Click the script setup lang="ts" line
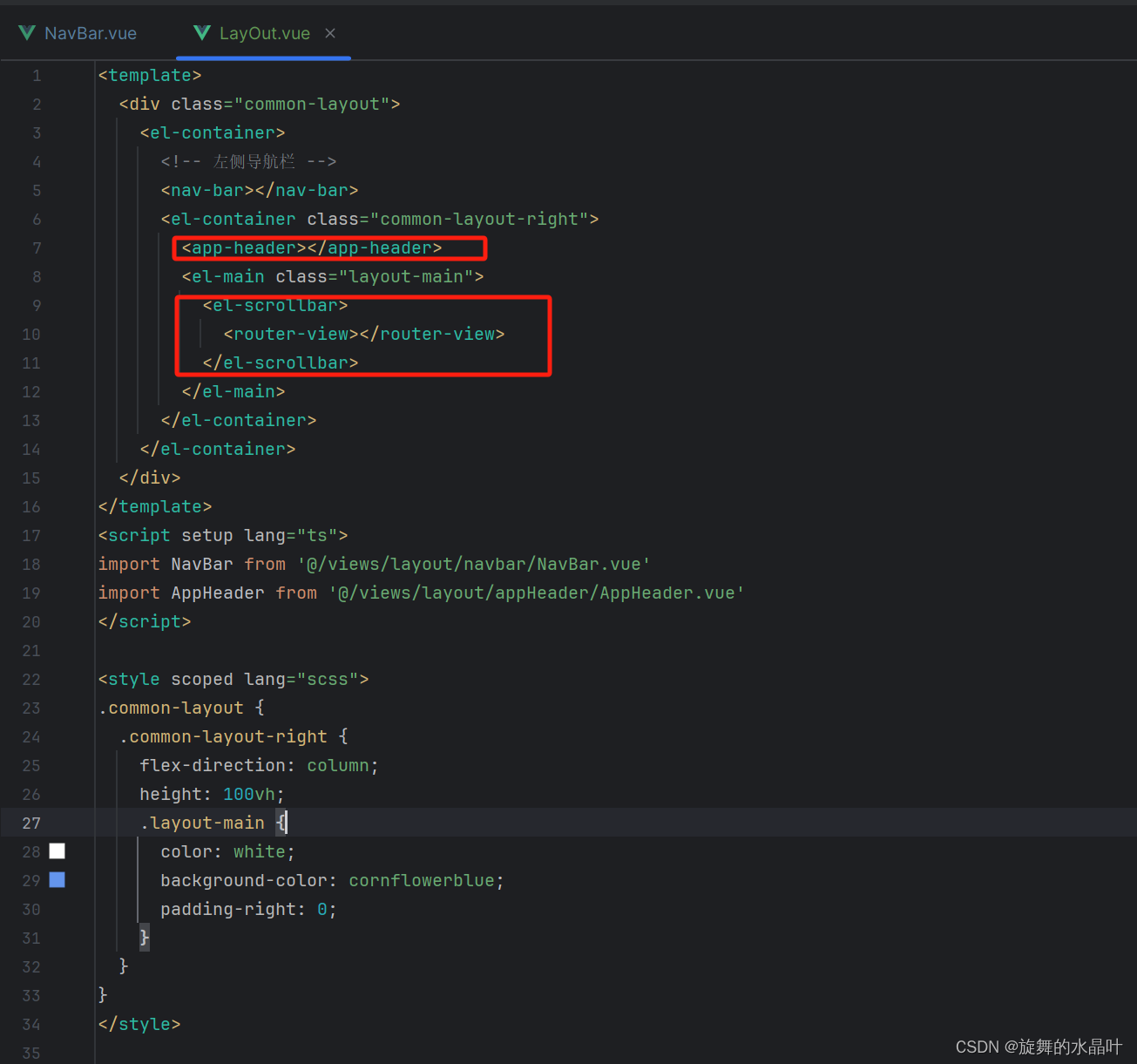 [x=223, y=535]
